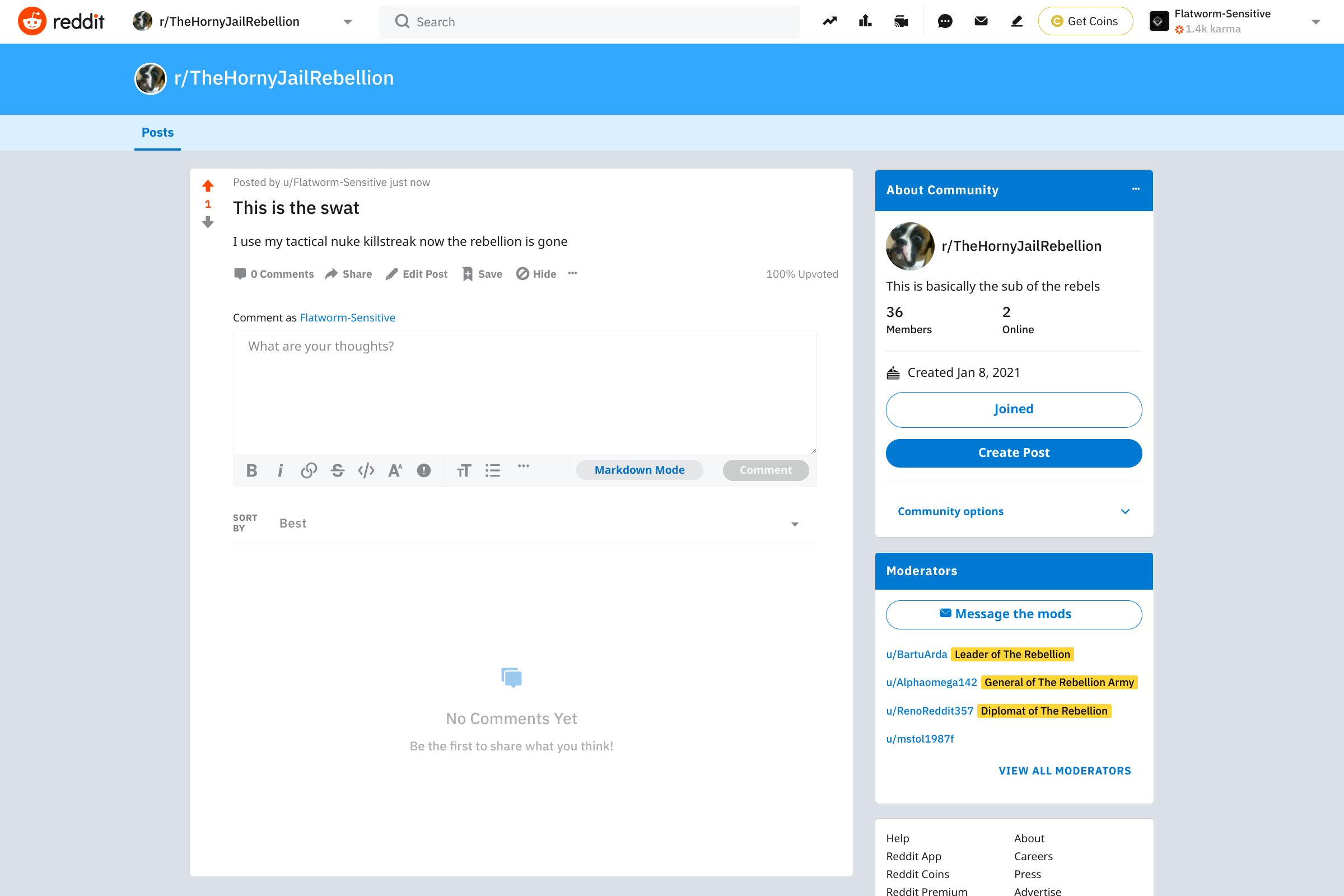1344x896 pixels.
Task: Open the Flatworm-Sensitive user account dropdown
Action: click(x=1234, y=22)
